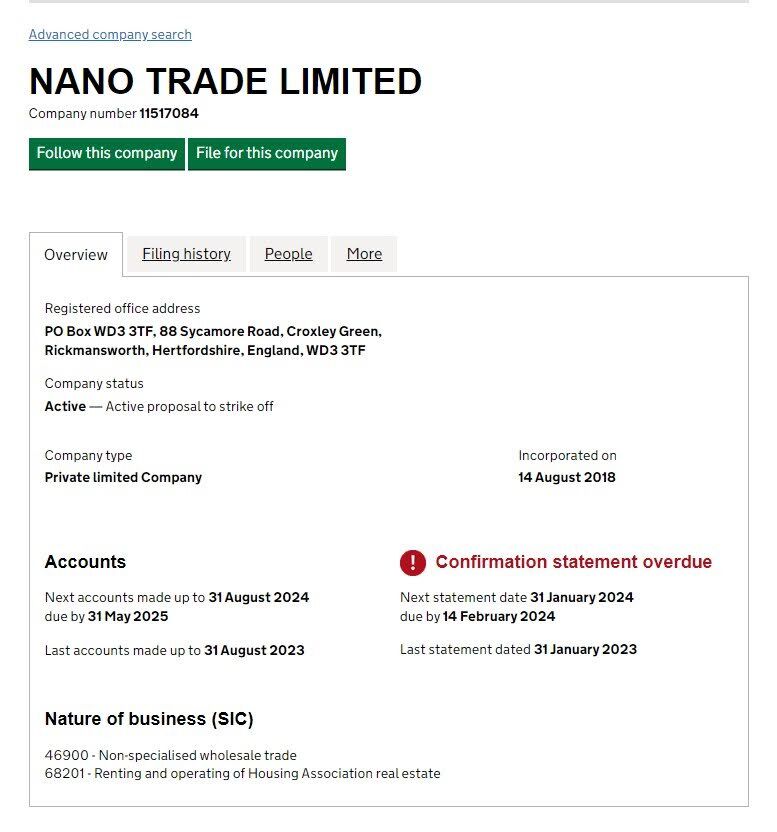
Task: Click the File for this company button
Action: tap(267, 154)
